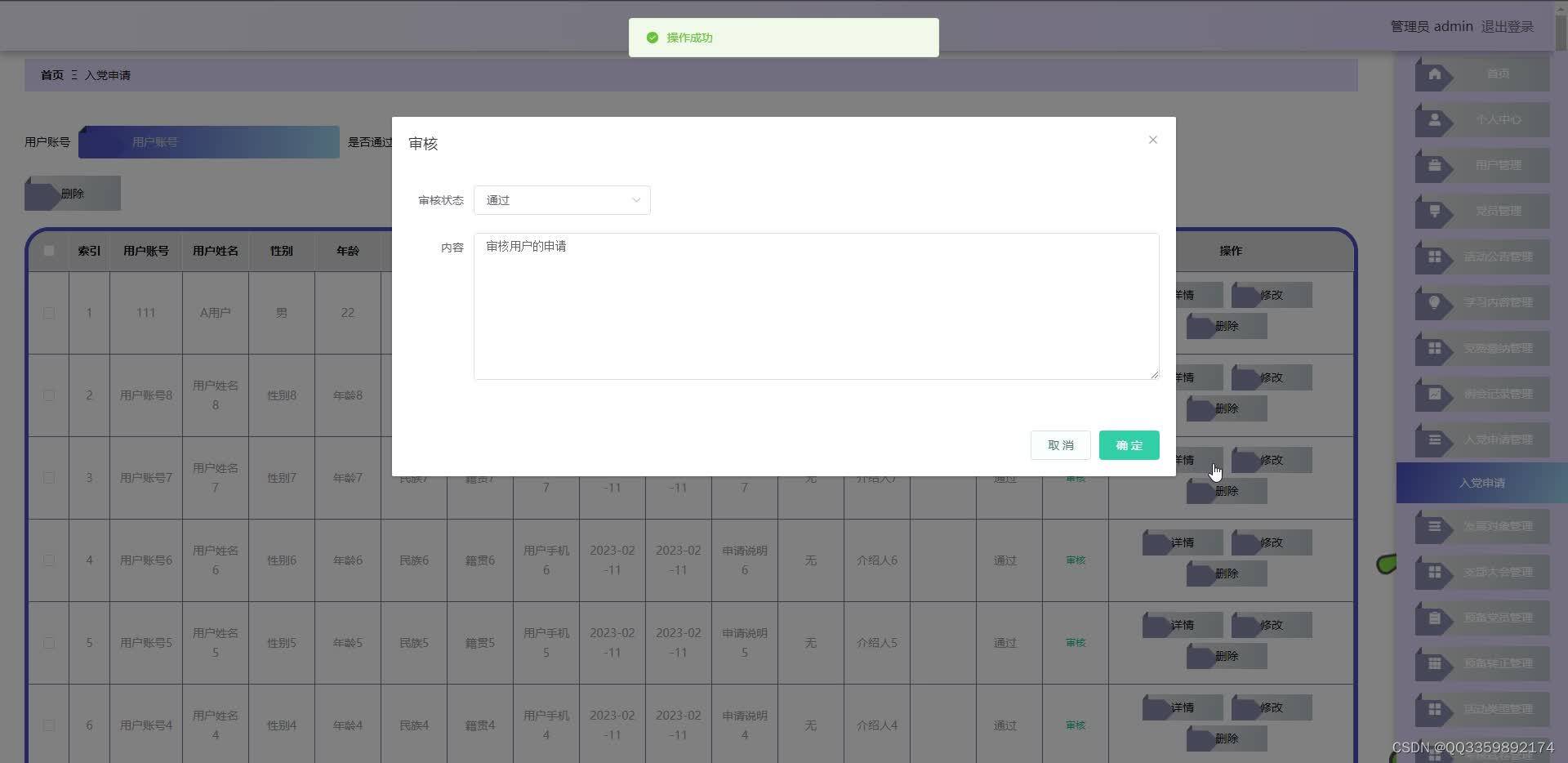Click the cell '籍贯6' in row 4
The height and width of the screenshot is (763, 1568).
(x=480, y=560)
